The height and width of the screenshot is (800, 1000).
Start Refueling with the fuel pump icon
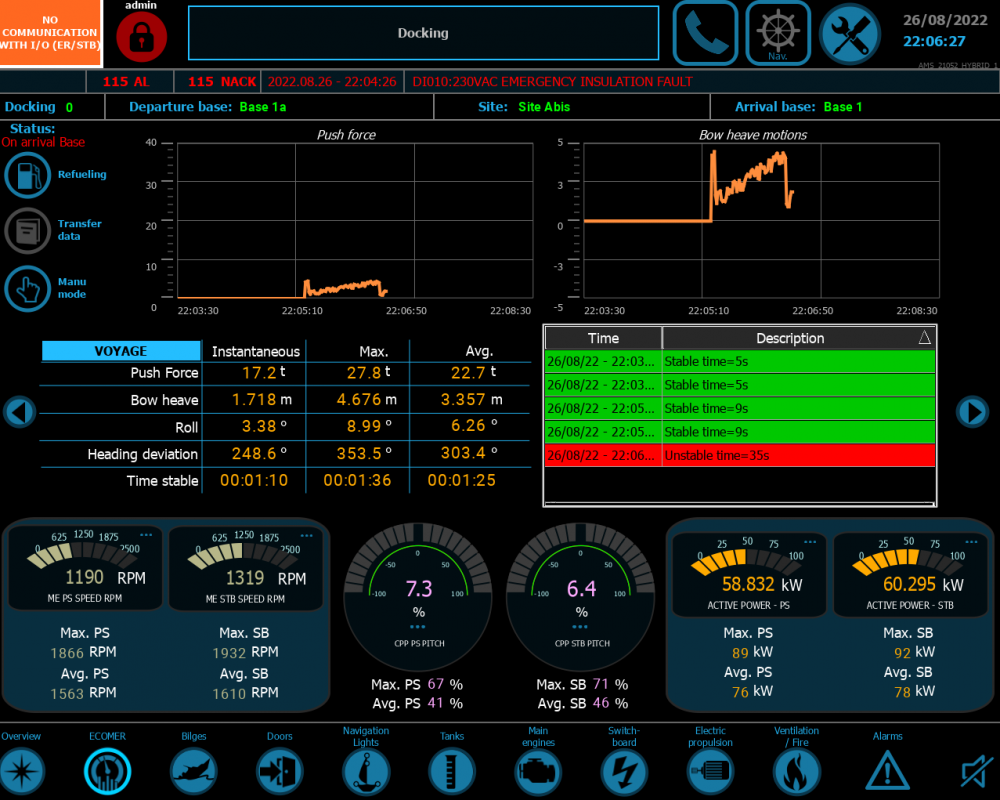(28, 175)
